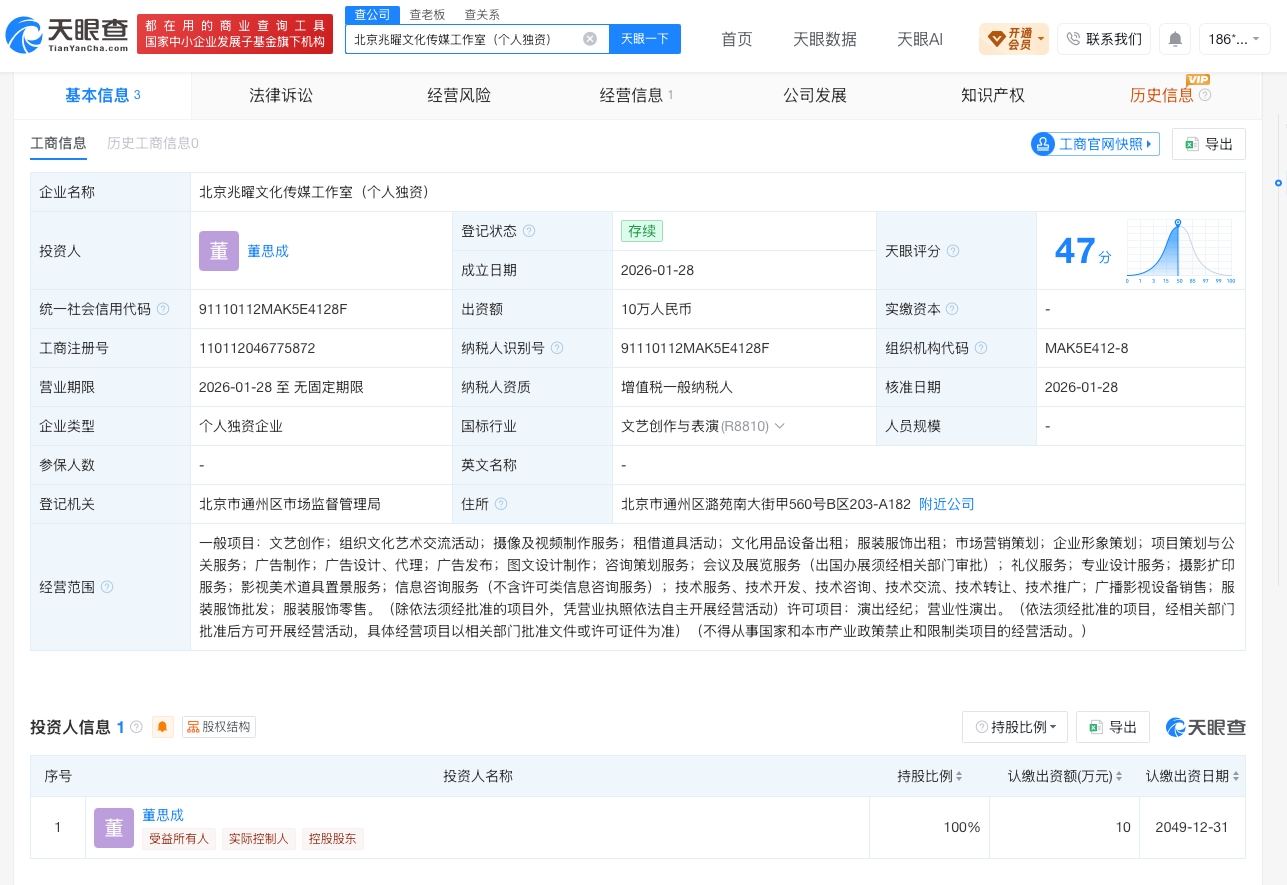Sort table by 认缴出资额 column
The image size is (1287, 885).
click(x=1065, y=776)
